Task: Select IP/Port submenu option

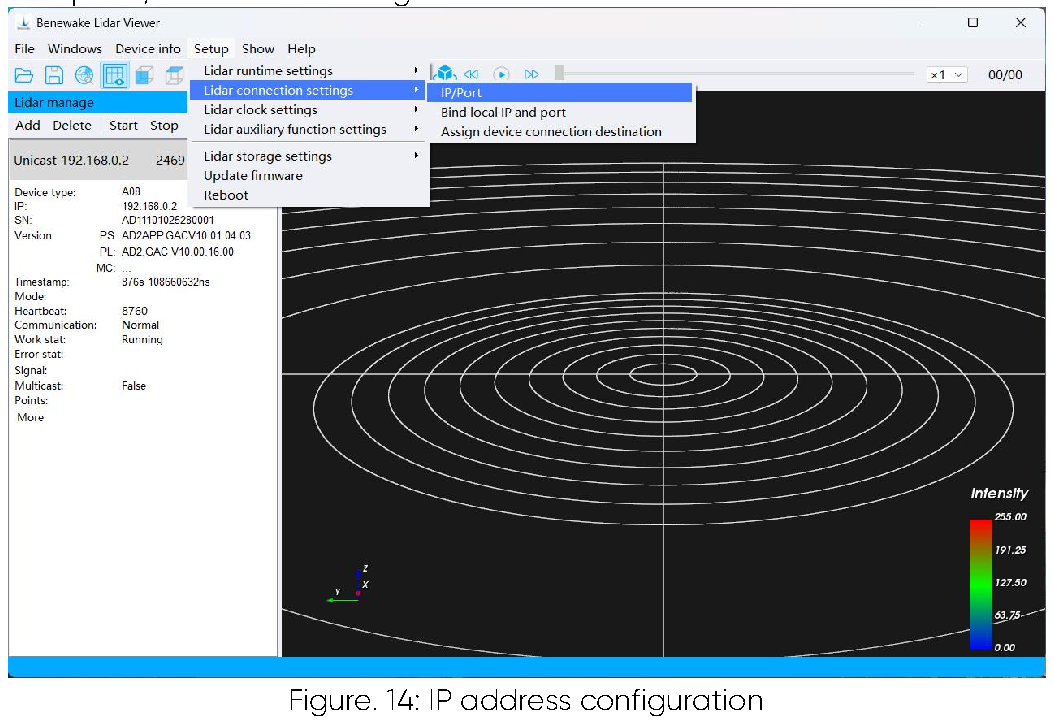Action: (560, 93)
